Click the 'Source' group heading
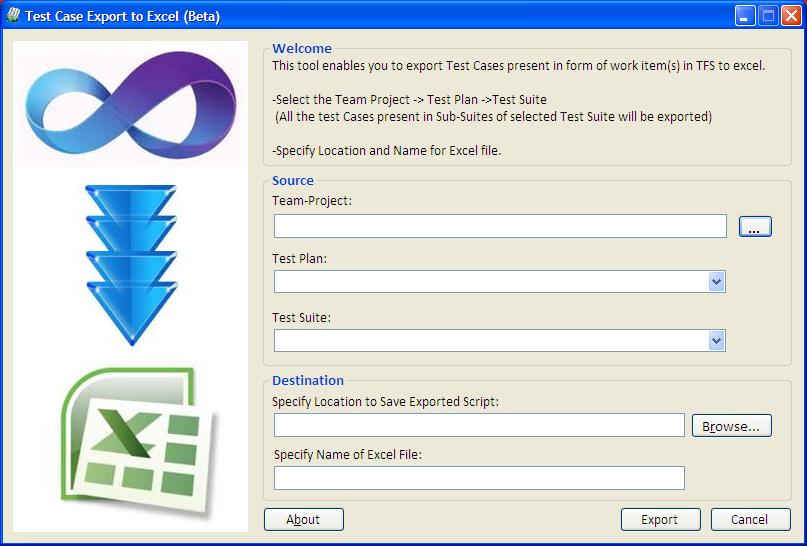This screenshot has height=546, width=807. (x=293, y=181)
